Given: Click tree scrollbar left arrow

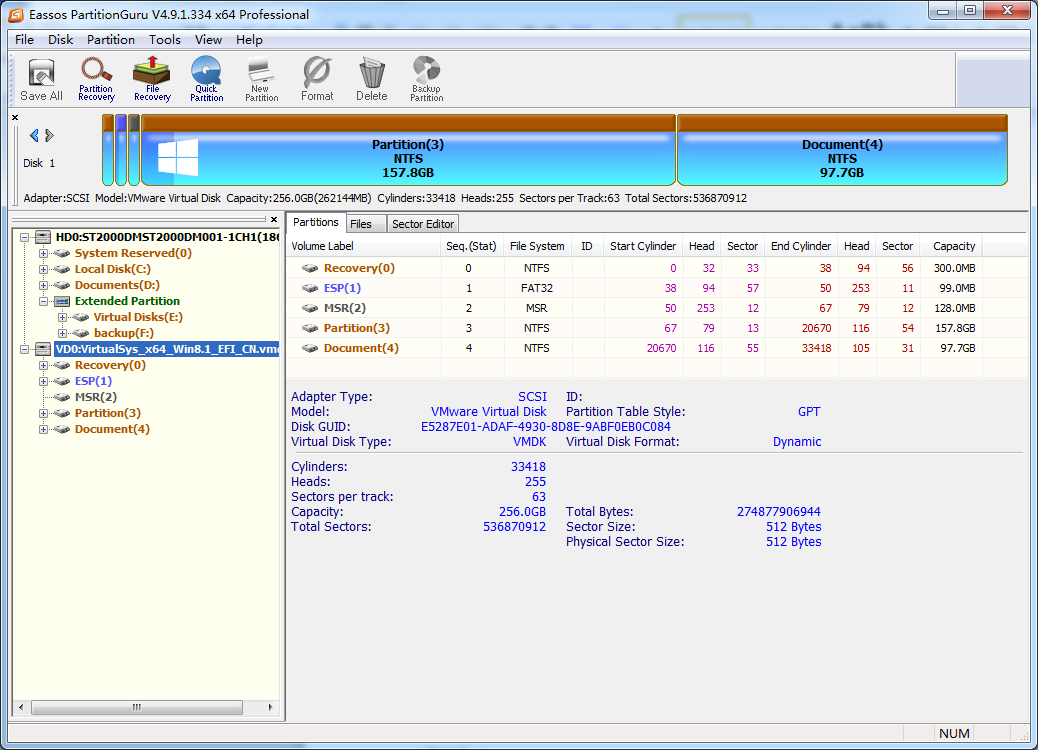Looking at the screenshot, I should [21, 707].
